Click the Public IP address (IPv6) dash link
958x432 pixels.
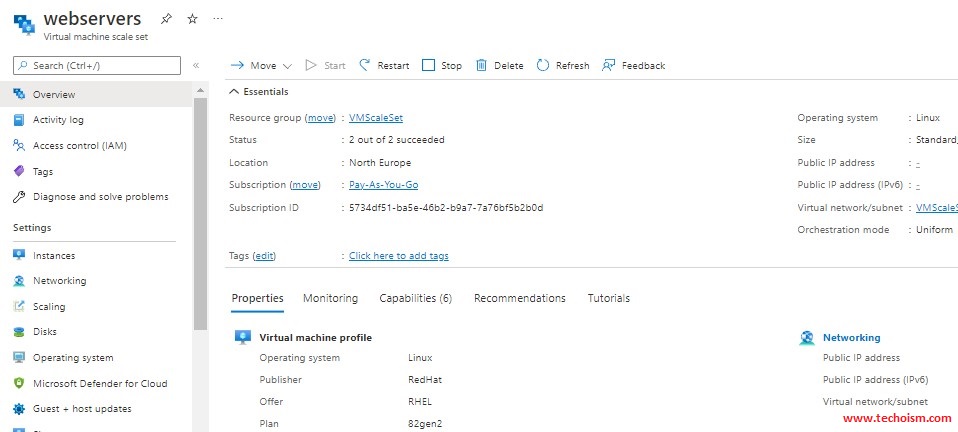tap(918, 185)
